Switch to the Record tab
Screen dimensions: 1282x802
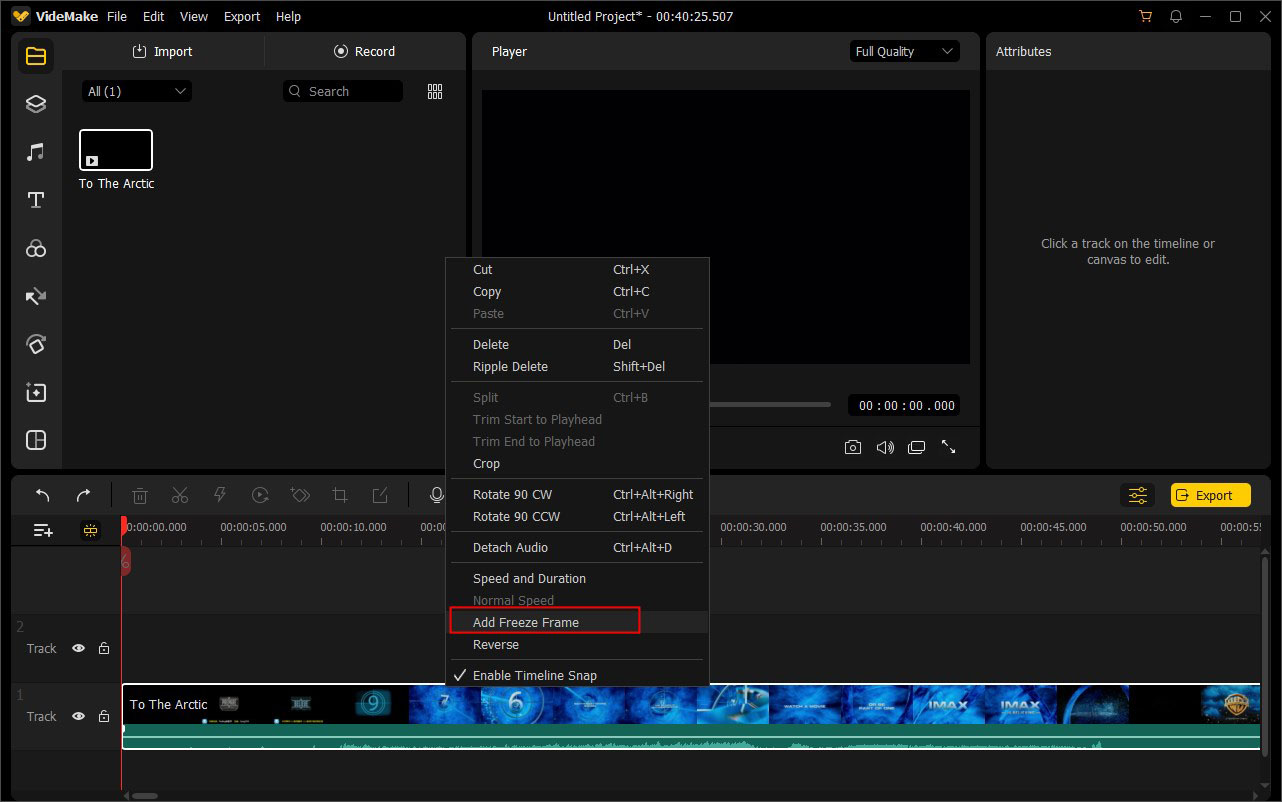tap(365, 51)
